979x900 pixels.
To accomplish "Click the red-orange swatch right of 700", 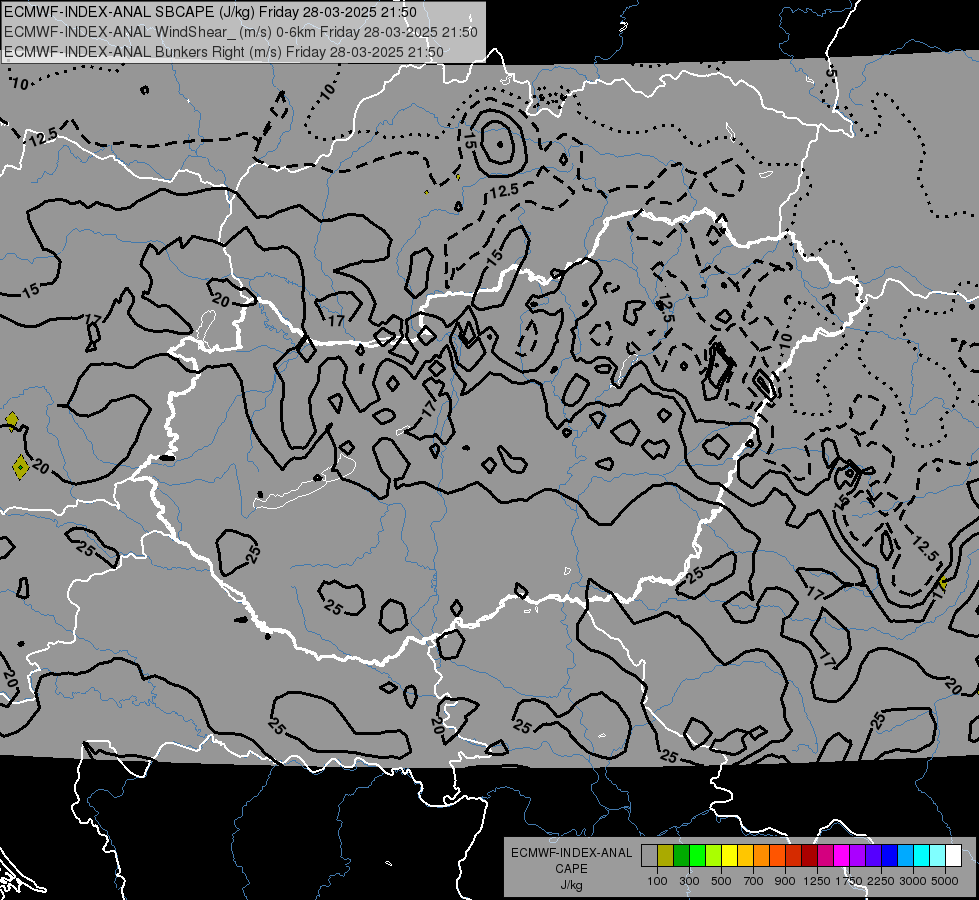I will (777, 856).
